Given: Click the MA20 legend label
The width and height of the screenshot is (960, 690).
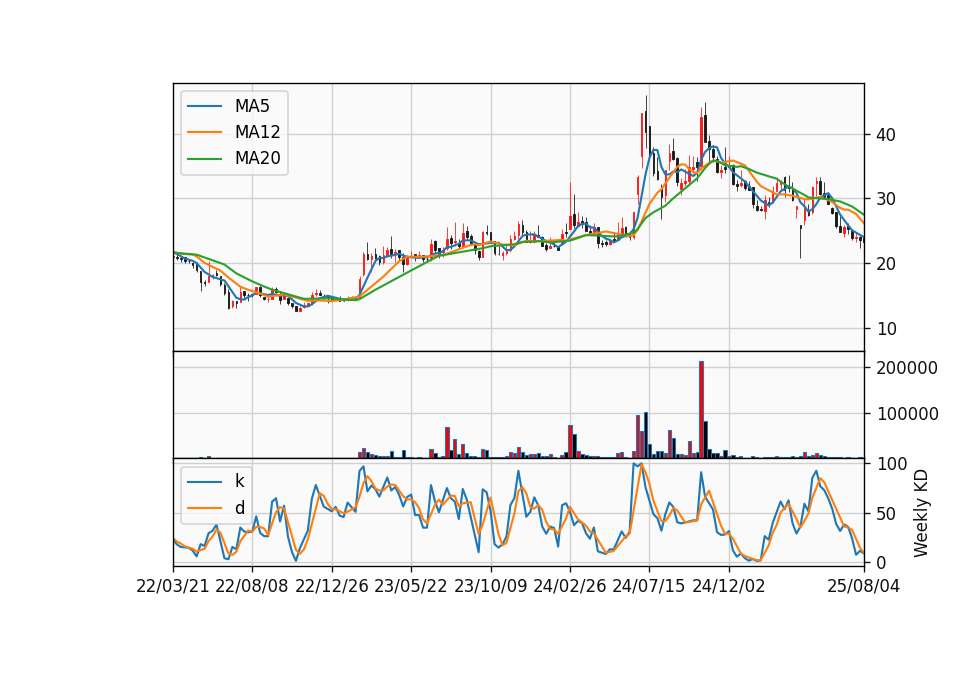Looking at the screenshot, I should (257, 158).
